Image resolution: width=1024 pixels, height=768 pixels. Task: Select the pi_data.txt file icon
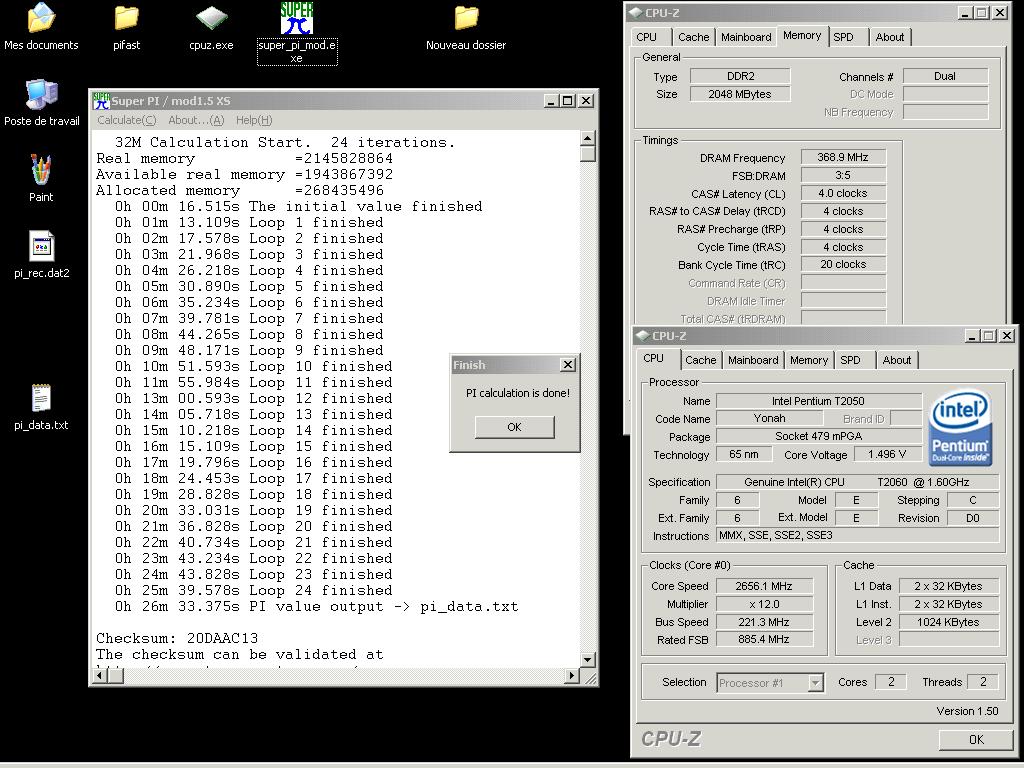(40, 406)
